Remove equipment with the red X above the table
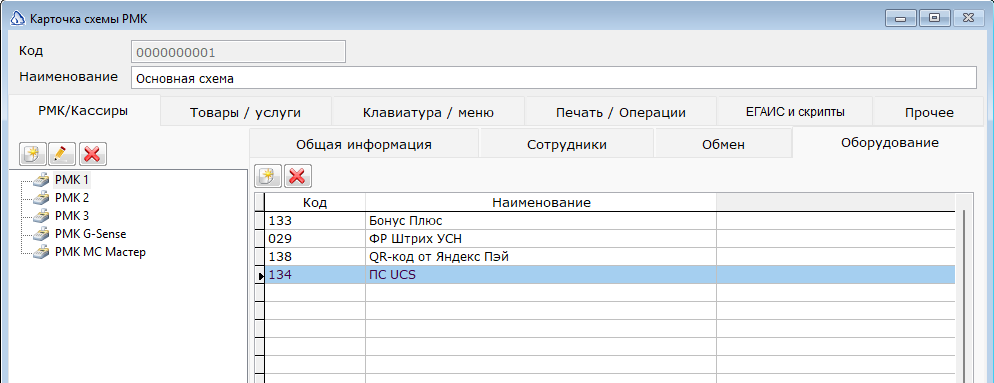 [x=297, y=176]
